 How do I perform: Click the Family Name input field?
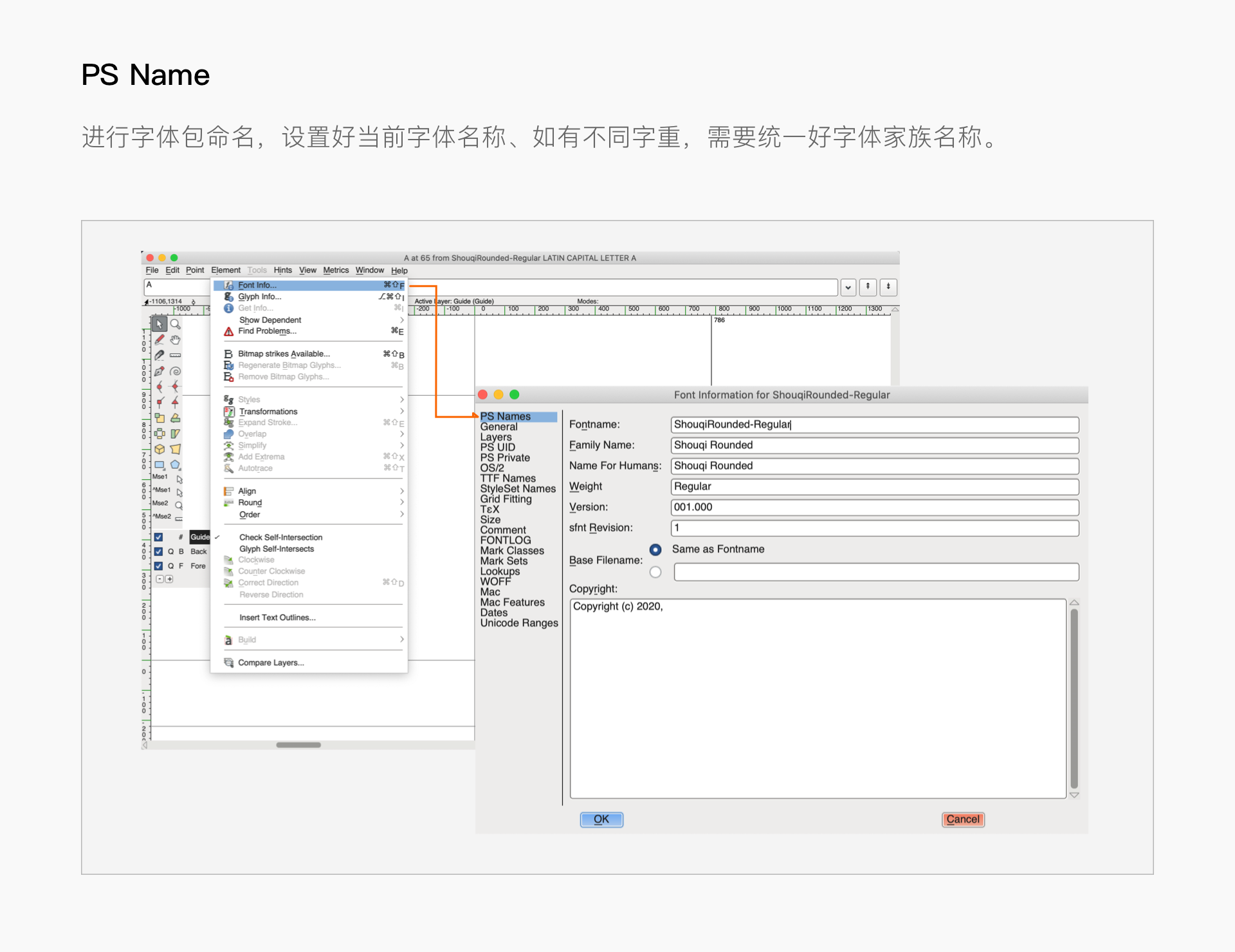pyautogui.click(x=875, y=445)
